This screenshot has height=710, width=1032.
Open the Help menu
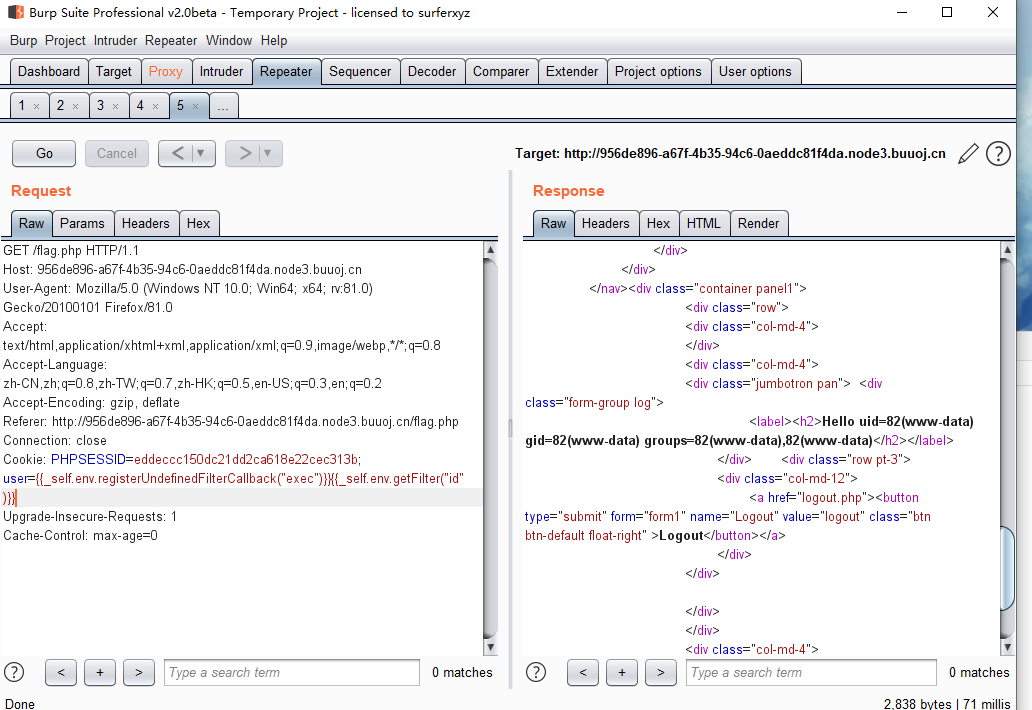[x=274, y=41]
